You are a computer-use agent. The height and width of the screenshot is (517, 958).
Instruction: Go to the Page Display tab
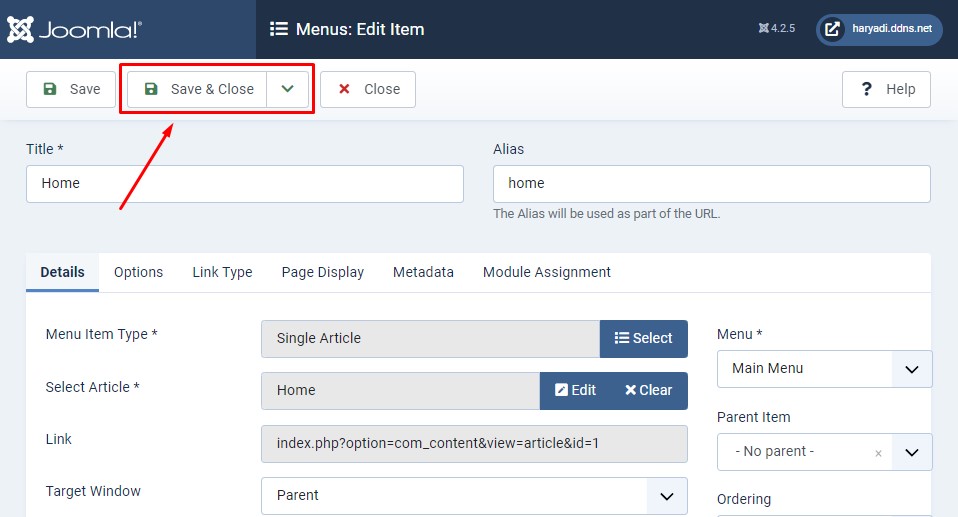click(x=322, y=272)
